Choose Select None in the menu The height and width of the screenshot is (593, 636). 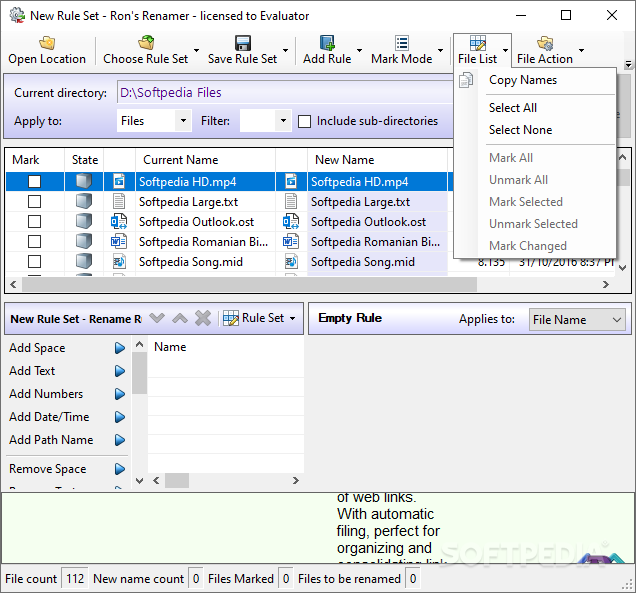[535, 130]
